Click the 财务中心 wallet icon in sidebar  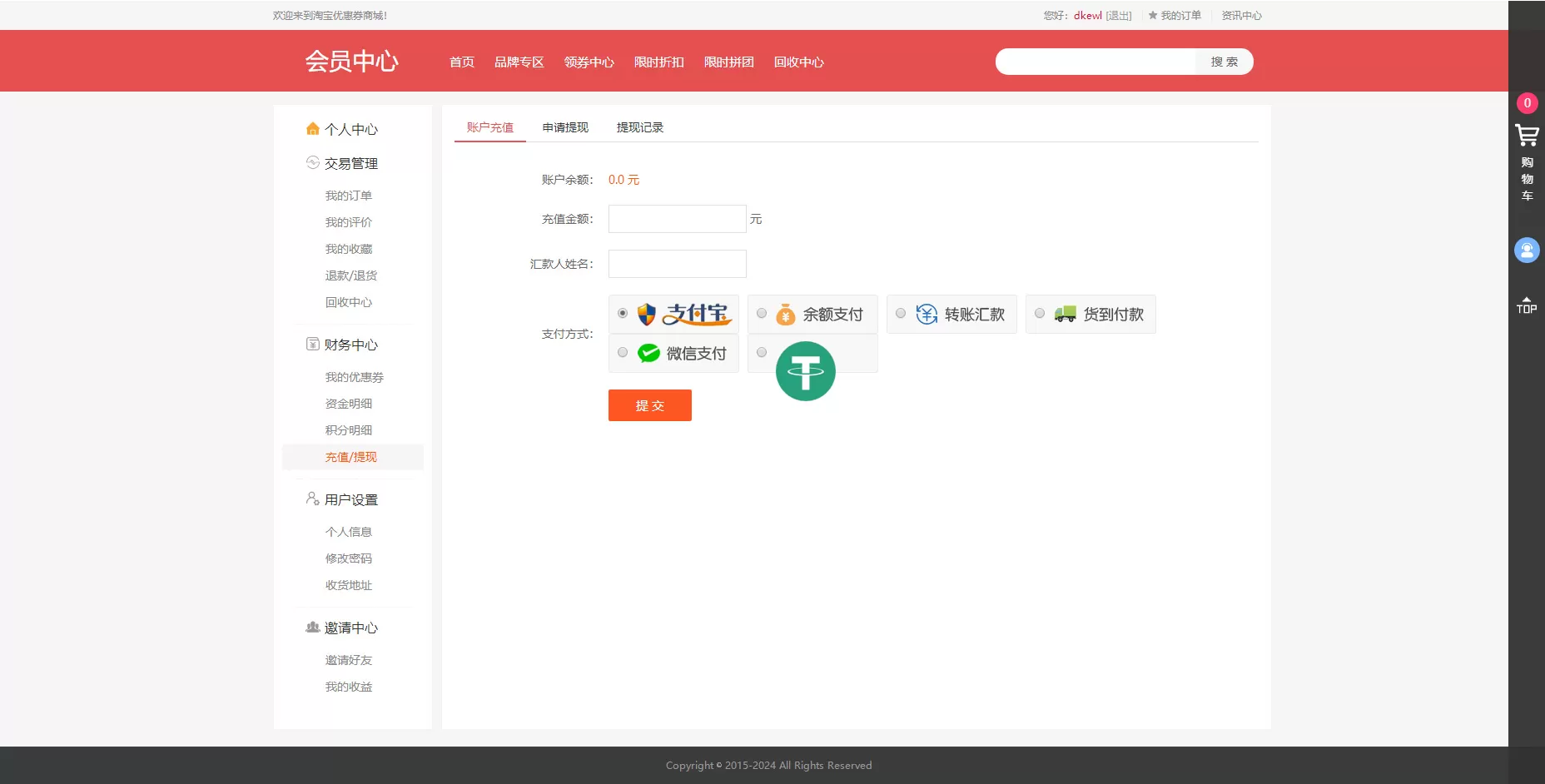point(312,344)
